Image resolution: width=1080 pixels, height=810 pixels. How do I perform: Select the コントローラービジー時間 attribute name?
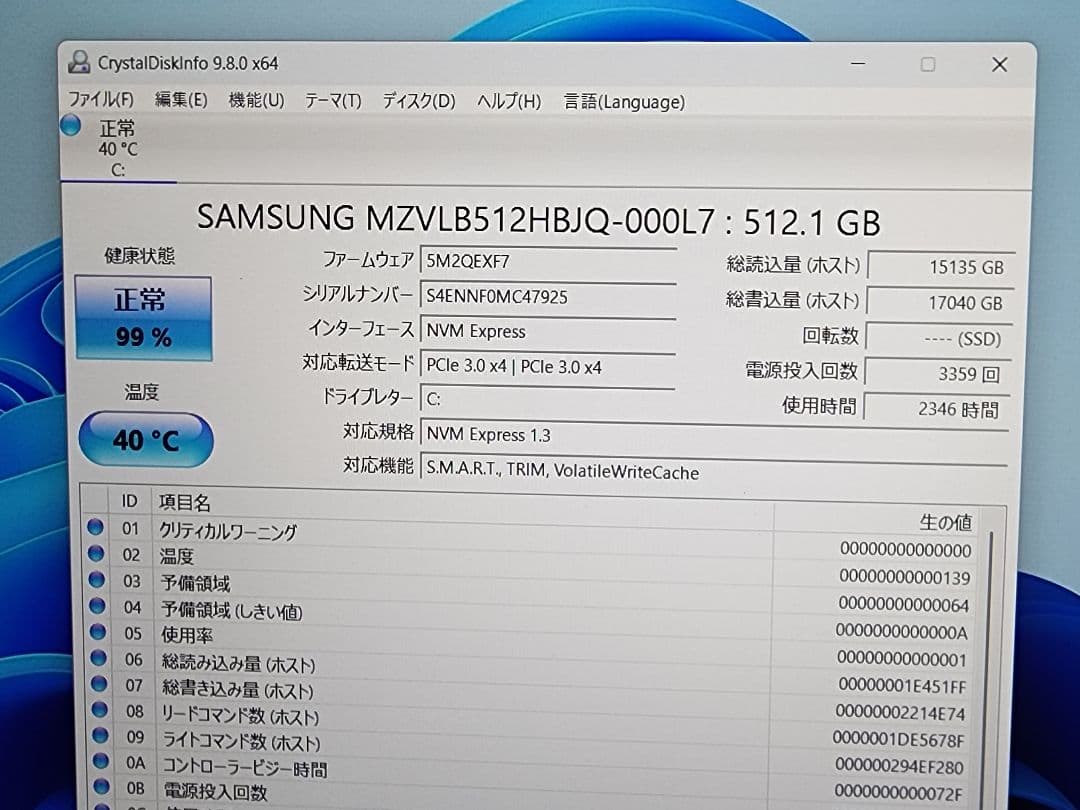(x=245, y=767)
